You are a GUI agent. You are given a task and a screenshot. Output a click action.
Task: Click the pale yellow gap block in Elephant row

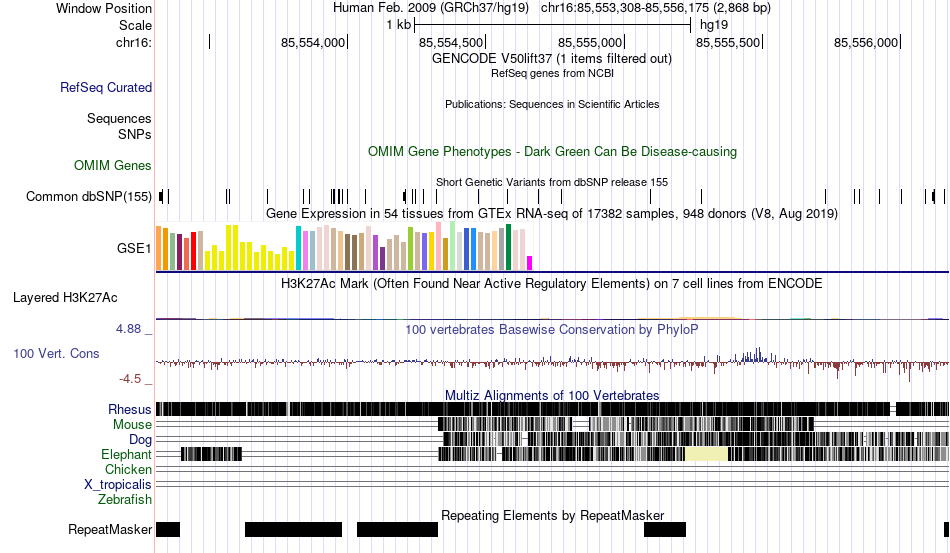click(706, 454)
